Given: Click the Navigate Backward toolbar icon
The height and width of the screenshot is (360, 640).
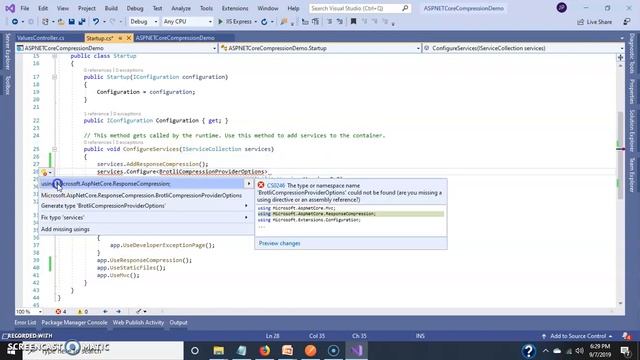Looking at the screenshot, I should pyautogui.click(x=15, y=22).
